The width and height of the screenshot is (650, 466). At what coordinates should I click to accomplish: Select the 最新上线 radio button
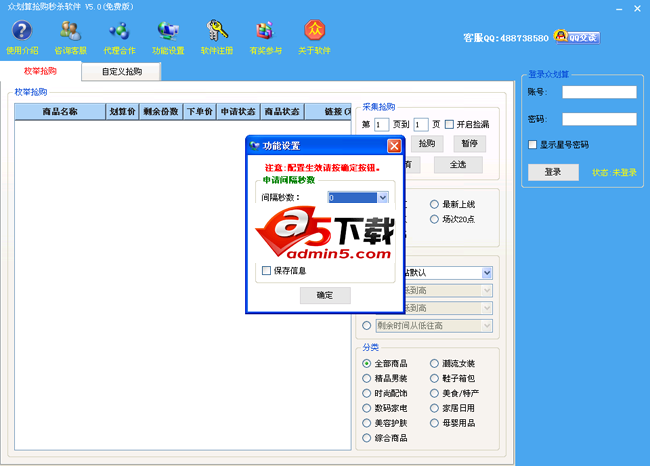click(x=434, y=204)
